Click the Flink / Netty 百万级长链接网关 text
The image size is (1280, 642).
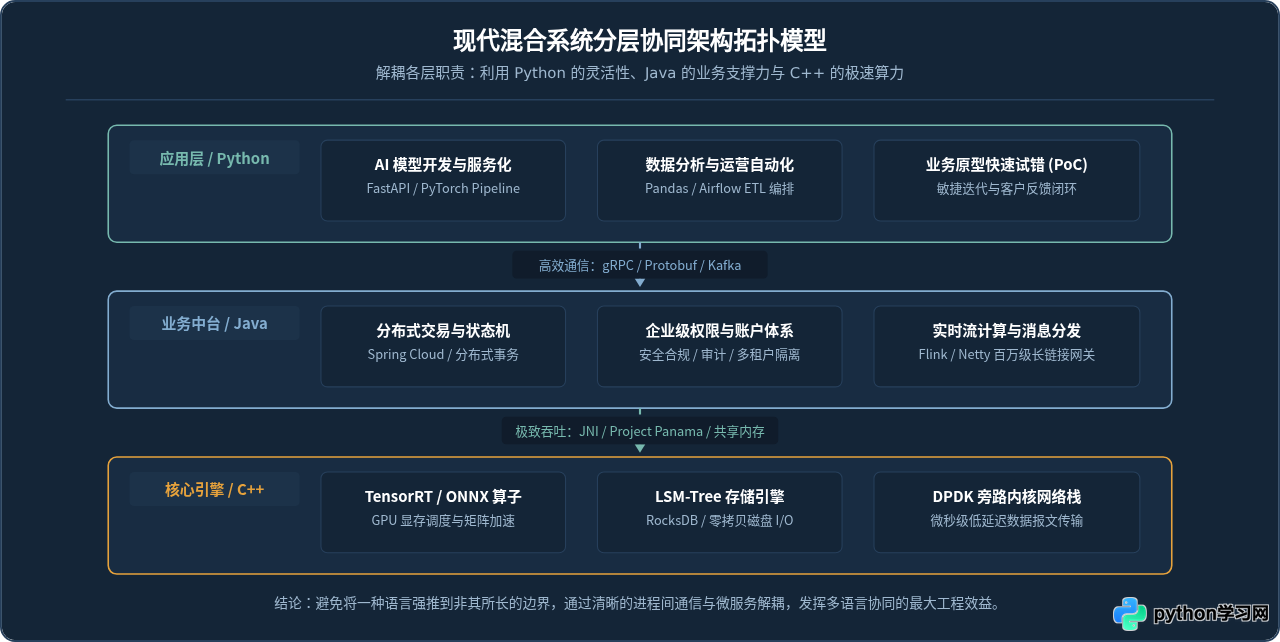1007,354
